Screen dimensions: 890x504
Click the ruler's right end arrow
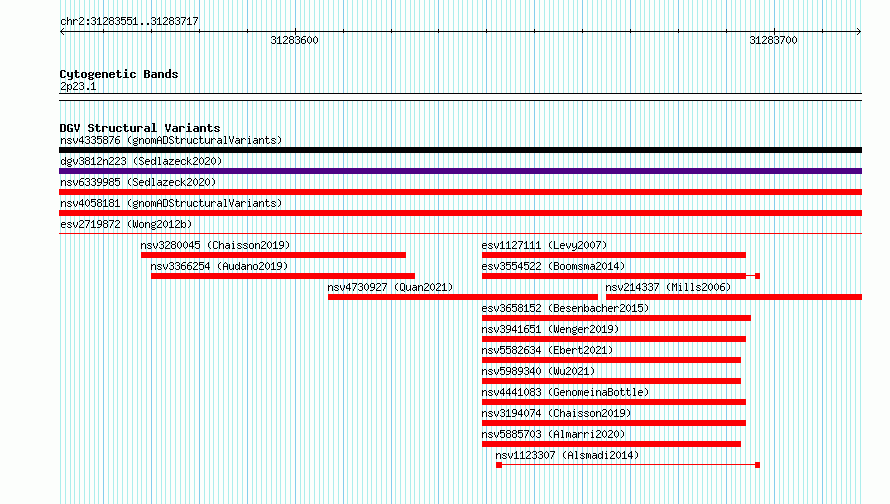pyautogui.click(x=859, y=31)
